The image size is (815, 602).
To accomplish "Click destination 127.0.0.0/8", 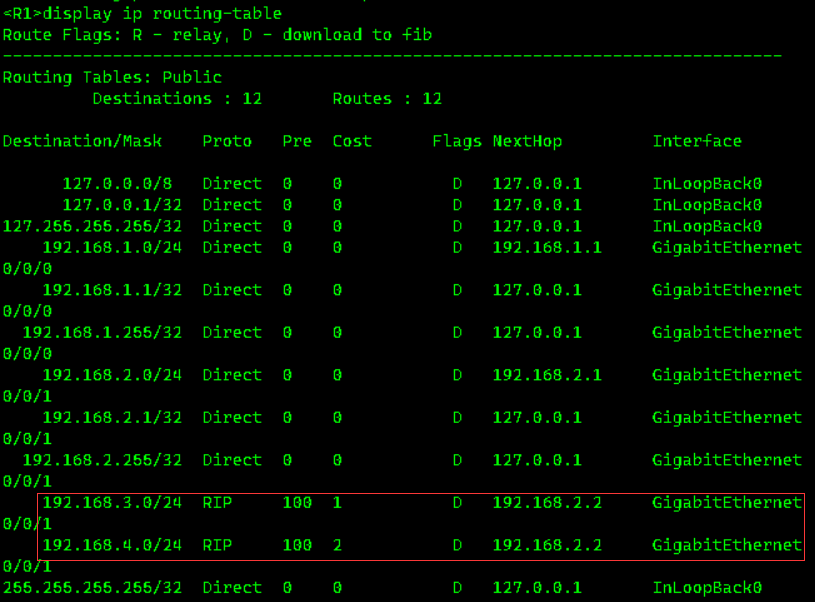I will point(117,184).
